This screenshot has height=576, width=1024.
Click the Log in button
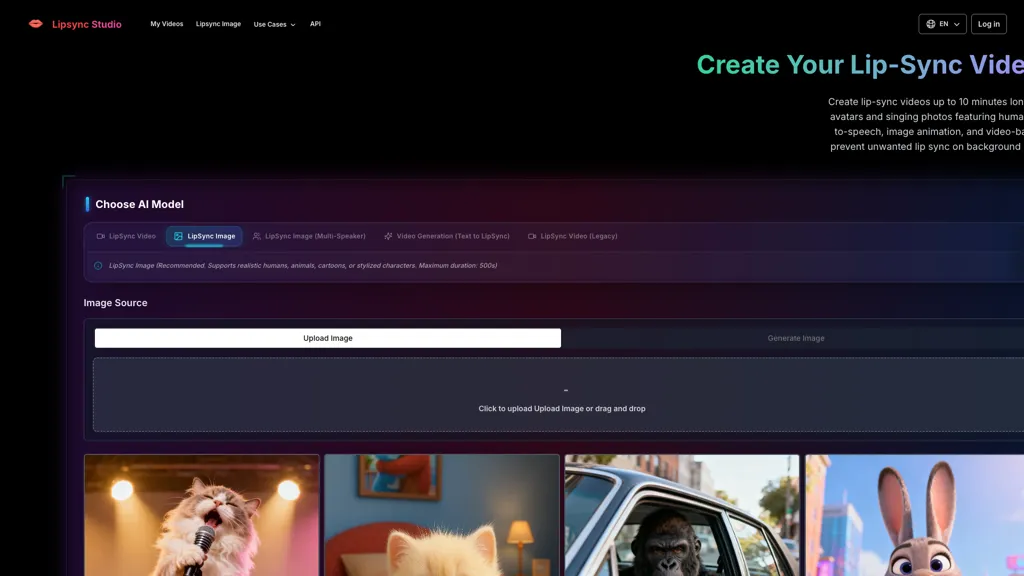point(988,23)
